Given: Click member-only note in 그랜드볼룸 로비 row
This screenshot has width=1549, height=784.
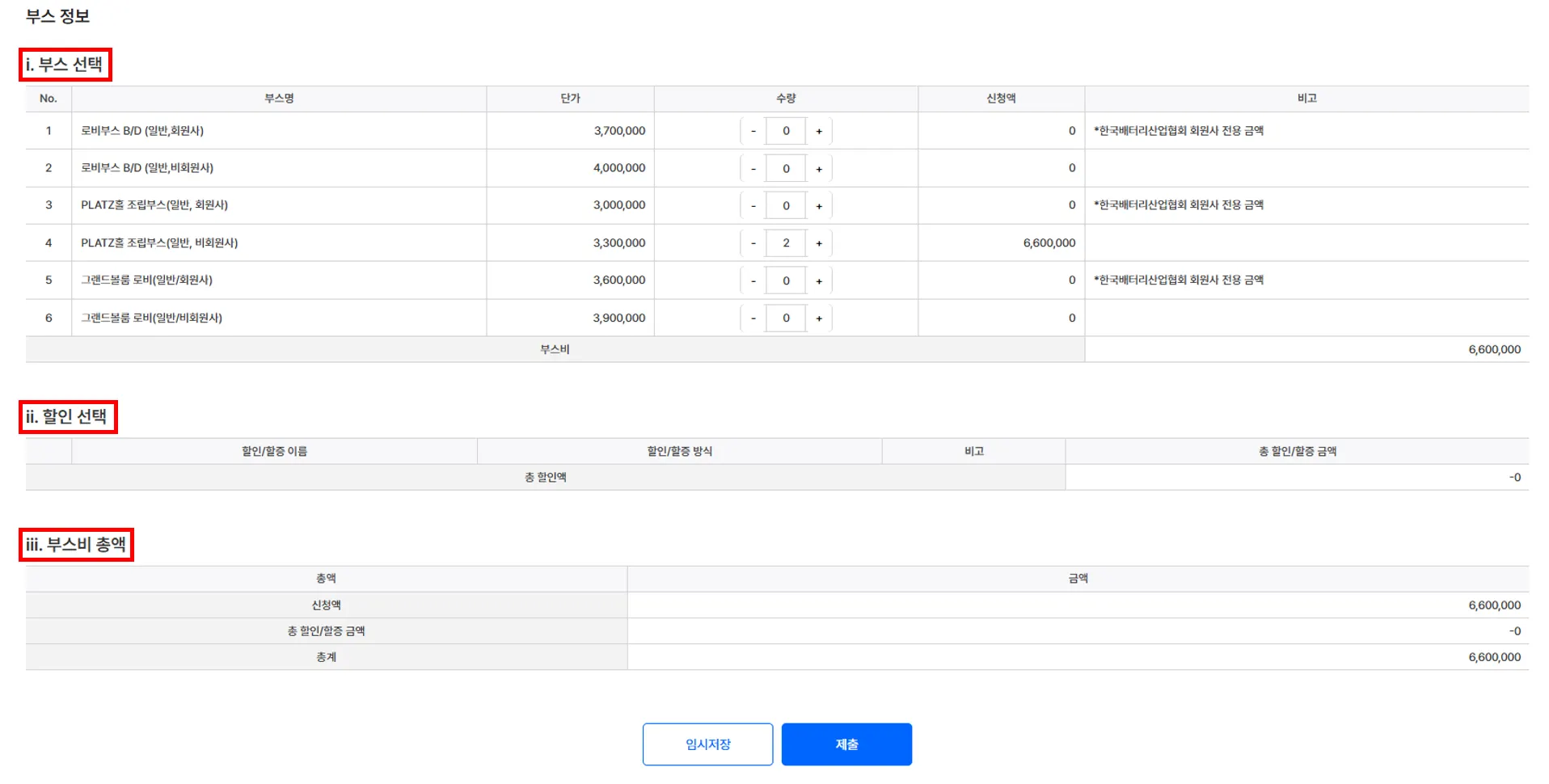Looking at the screenshot, I should point(1179,280).
